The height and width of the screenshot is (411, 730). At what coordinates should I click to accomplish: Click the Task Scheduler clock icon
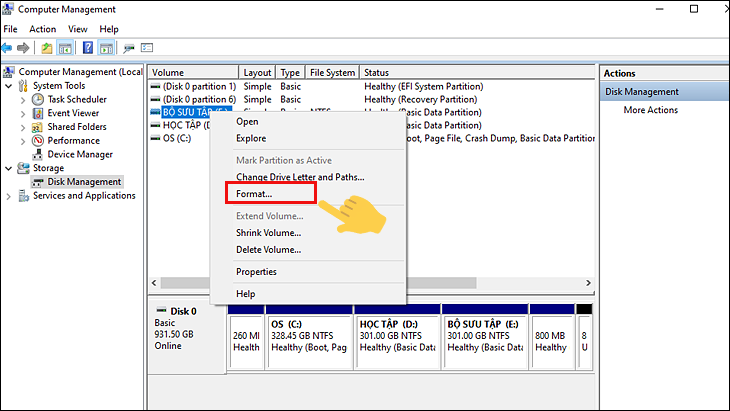coord(38,100)
